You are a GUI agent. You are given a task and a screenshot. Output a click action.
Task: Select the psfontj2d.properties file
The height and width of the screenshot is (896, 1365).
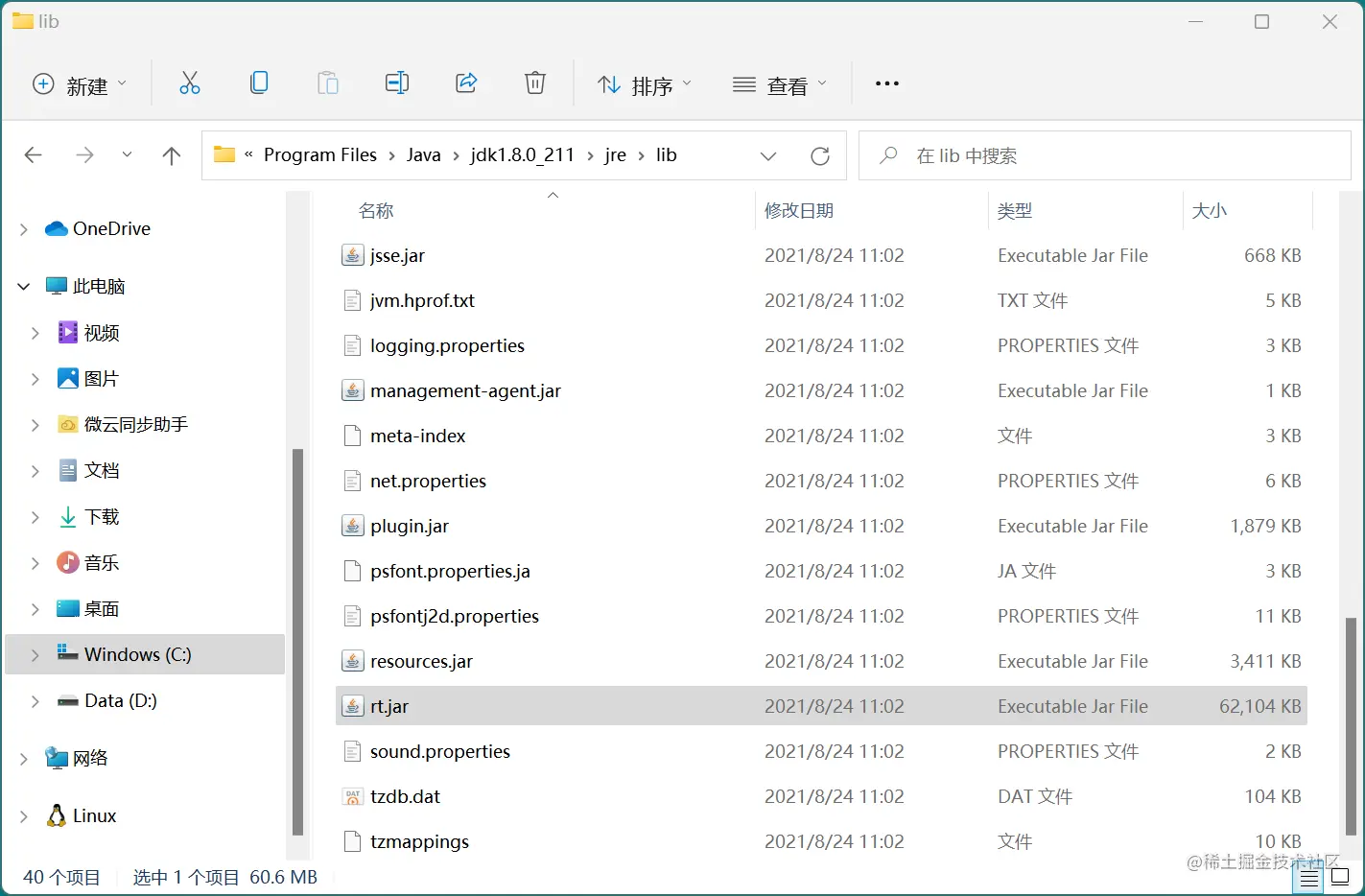pos(455,616)
